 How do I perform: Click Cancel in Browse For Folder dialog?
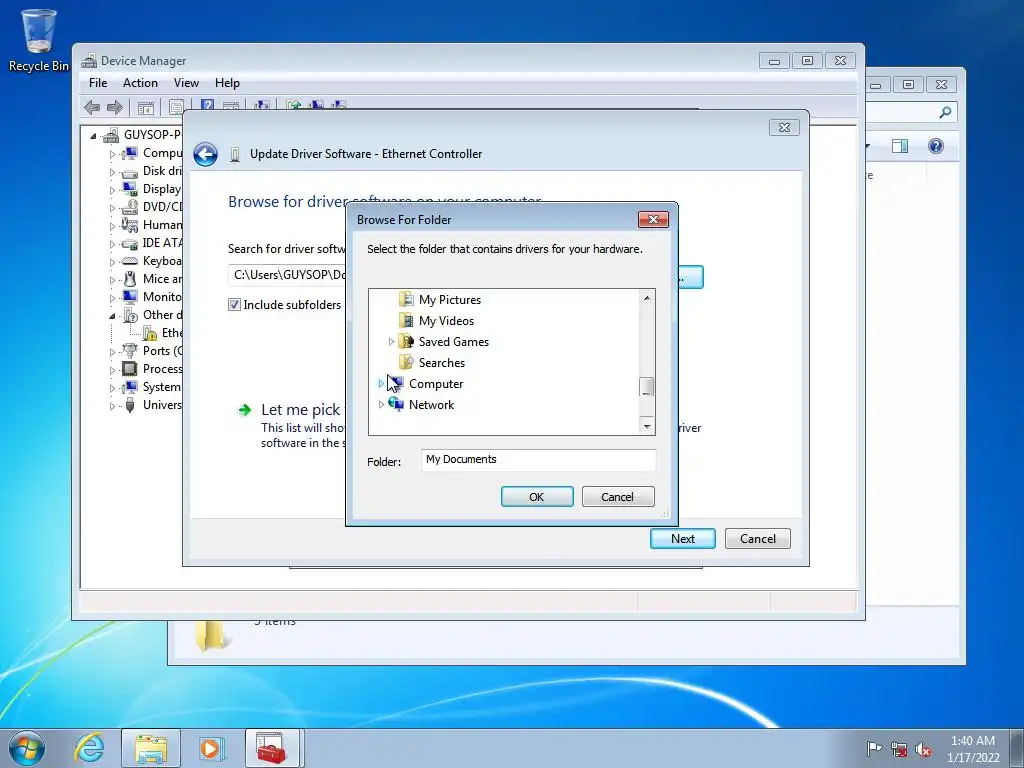pyautogui.click(x=617, y=497)
